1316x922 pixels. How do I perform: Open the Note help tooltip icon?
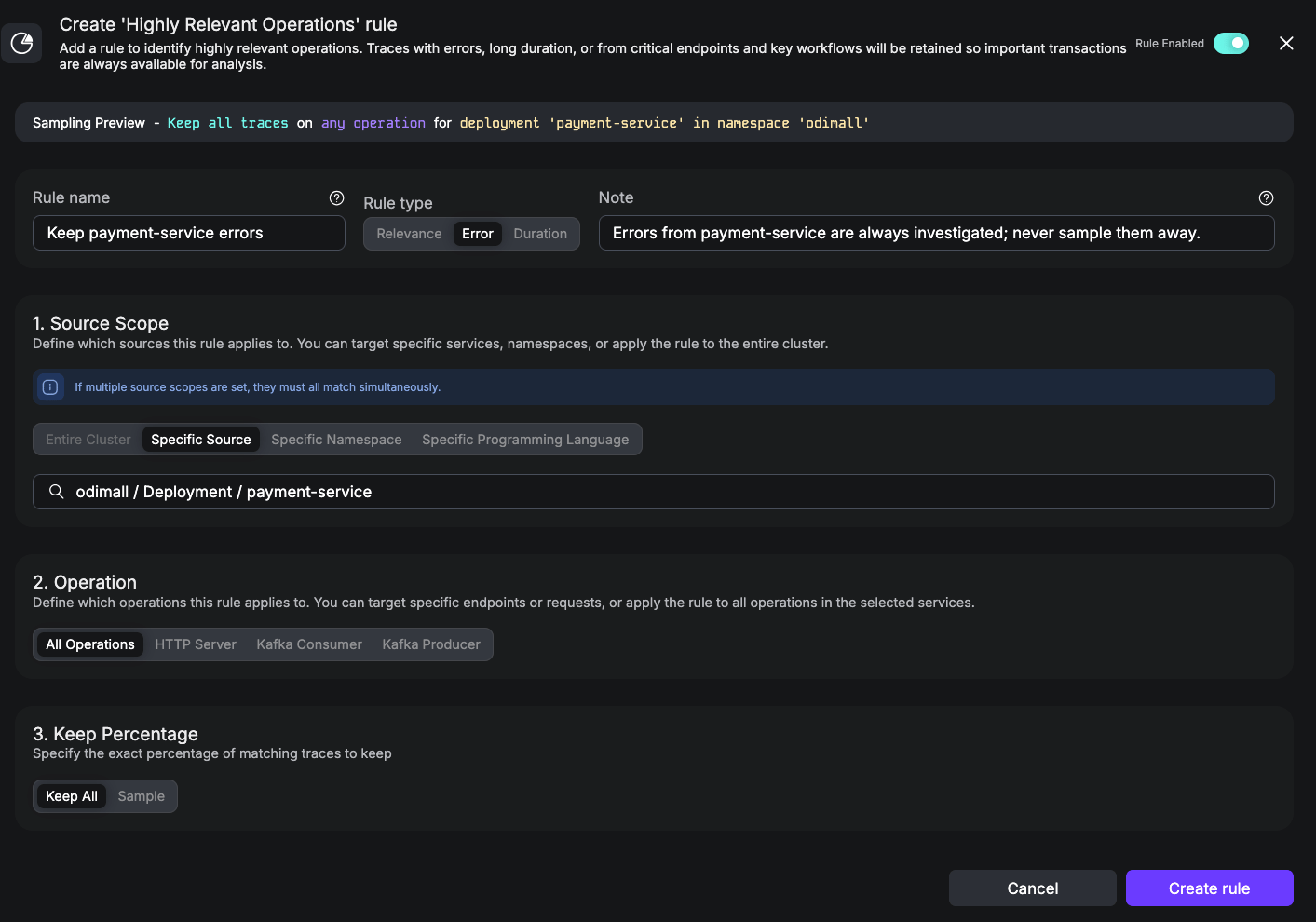click(x=1266, y=197)
